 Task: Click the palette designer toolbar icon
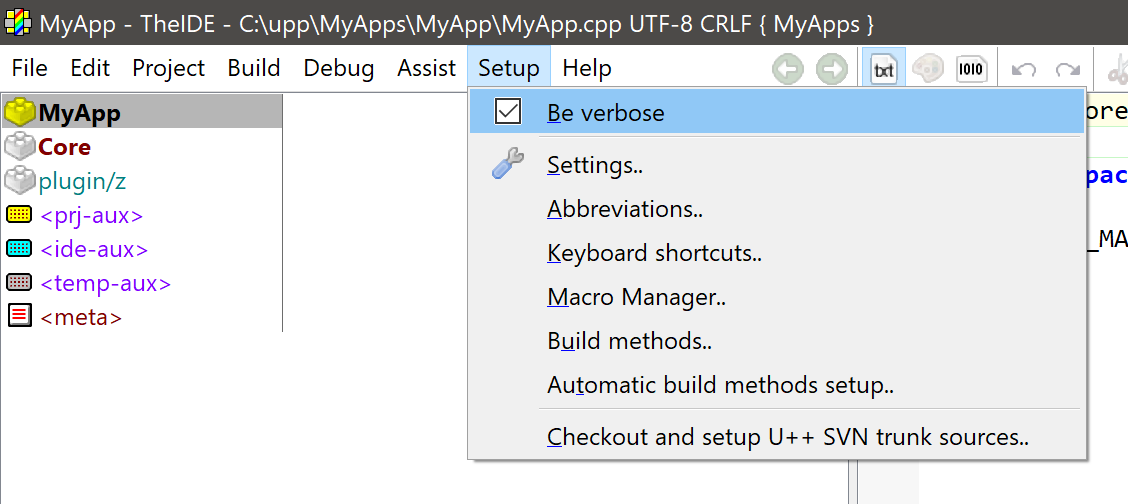928,69
